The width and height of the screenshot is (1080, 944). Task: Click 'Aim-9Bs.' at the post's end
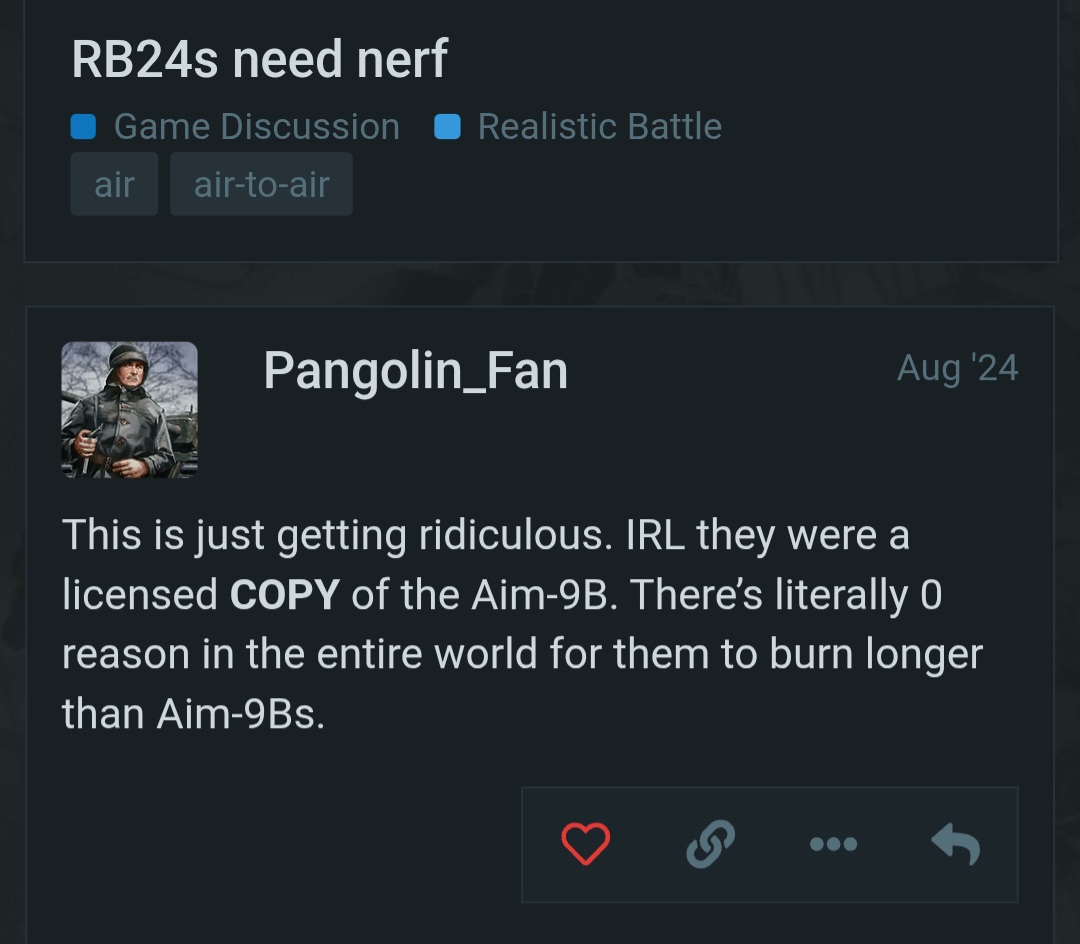240,714
